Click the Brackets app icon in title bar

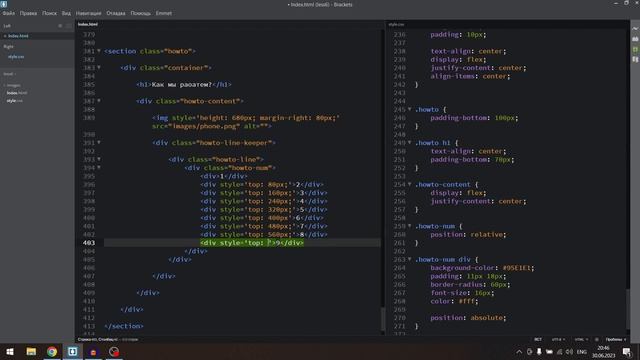click(x=4, y=4)
